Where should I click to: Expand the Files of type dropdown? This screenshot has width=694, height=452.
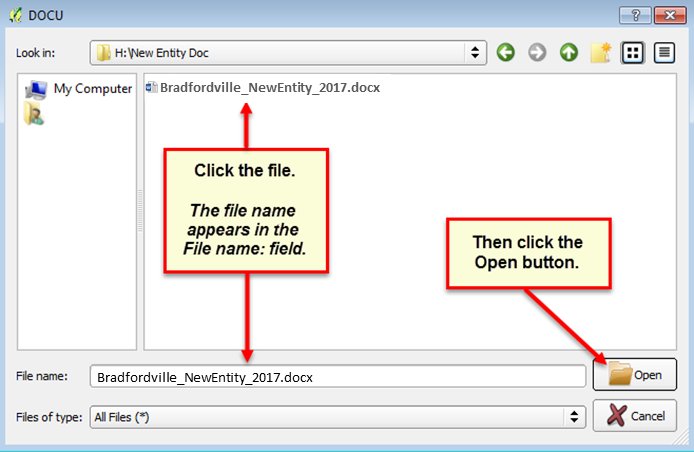574,417
